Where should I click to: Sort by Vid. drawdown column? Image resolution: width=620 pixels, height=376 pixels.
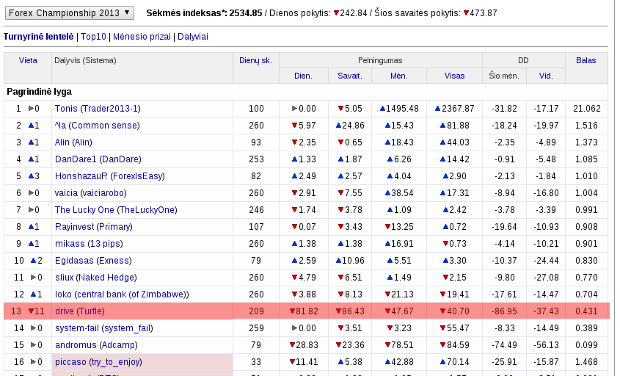546,76
